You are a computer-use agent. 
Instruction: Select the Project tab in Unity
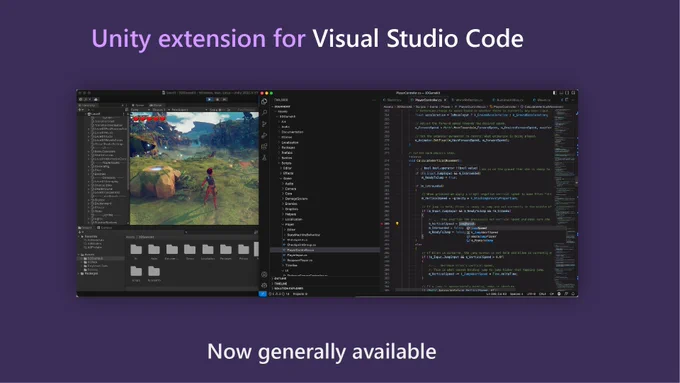[85, 228]
